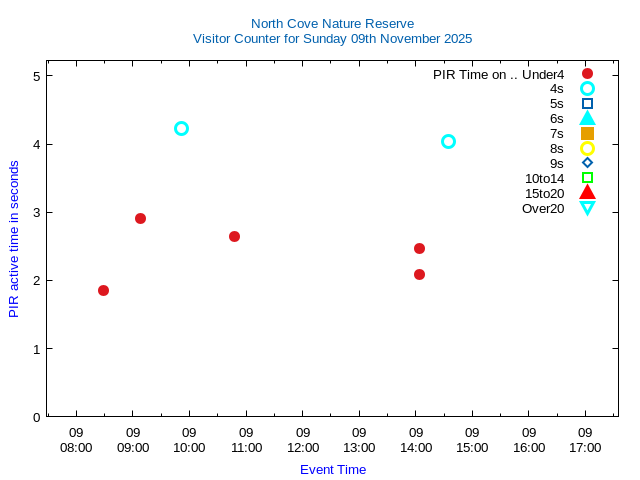Click the cyan 4s legend circle
This screenshot has width=640, height=480.
pyautogui.click(x=587, y=89)
